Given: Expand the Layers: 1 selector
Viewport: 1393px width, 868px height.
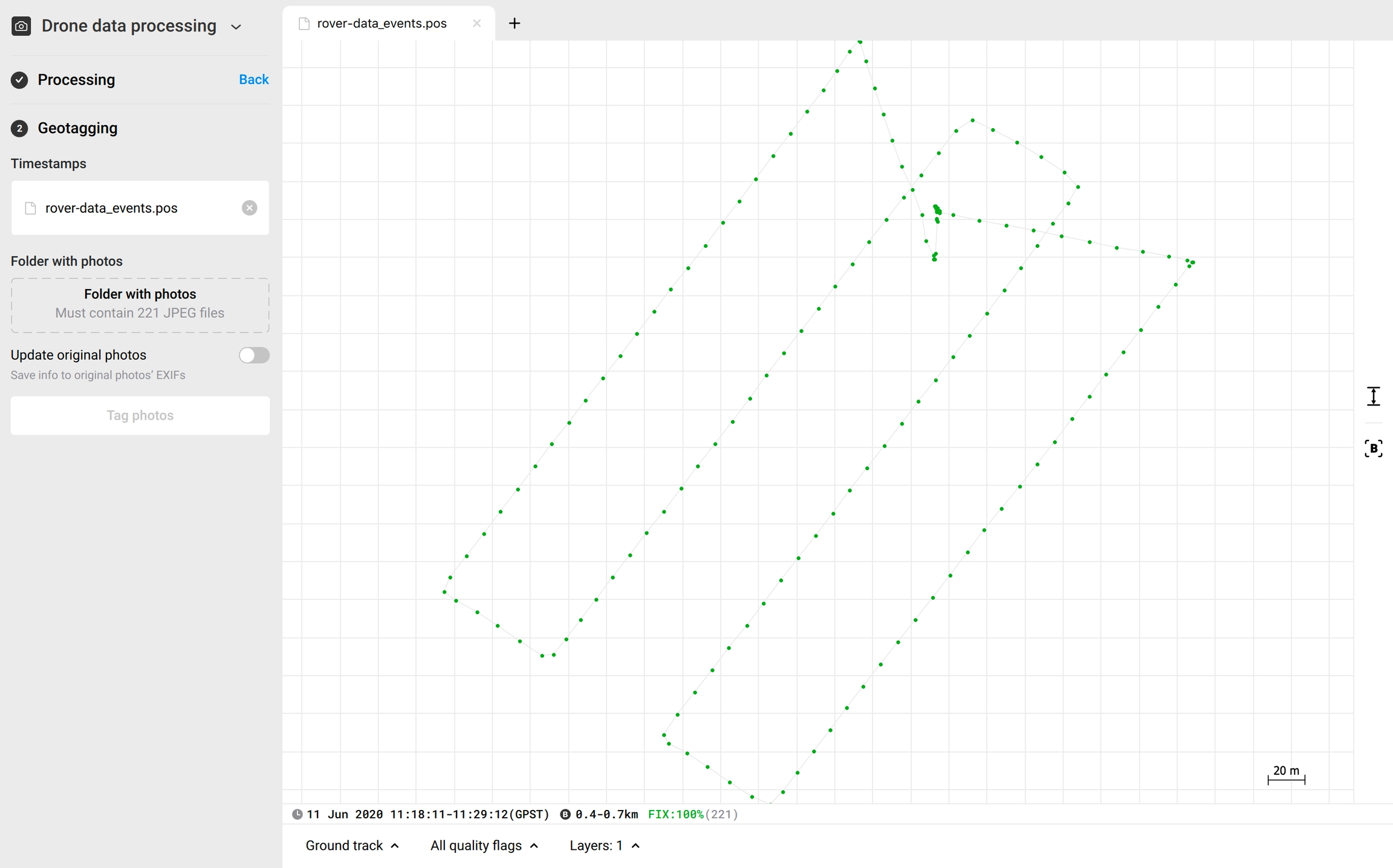Looking at the screenshot, I should point(604,846).
